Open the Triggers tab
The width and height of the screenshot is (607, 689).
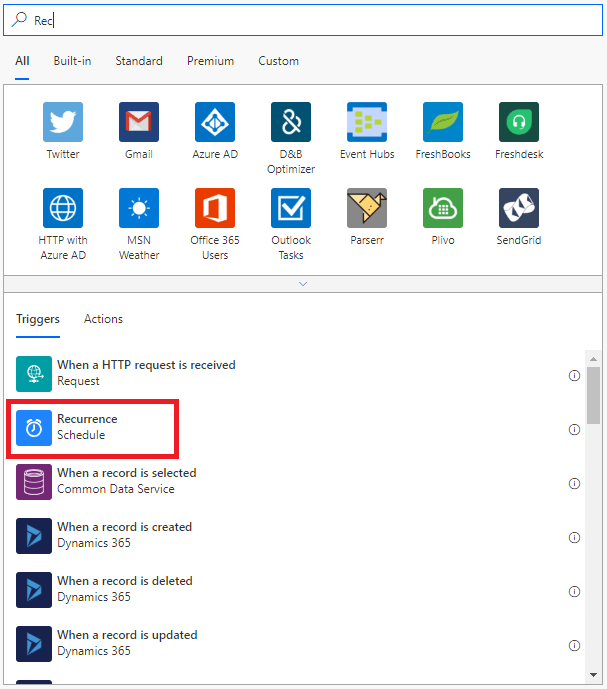pos(38,319)
